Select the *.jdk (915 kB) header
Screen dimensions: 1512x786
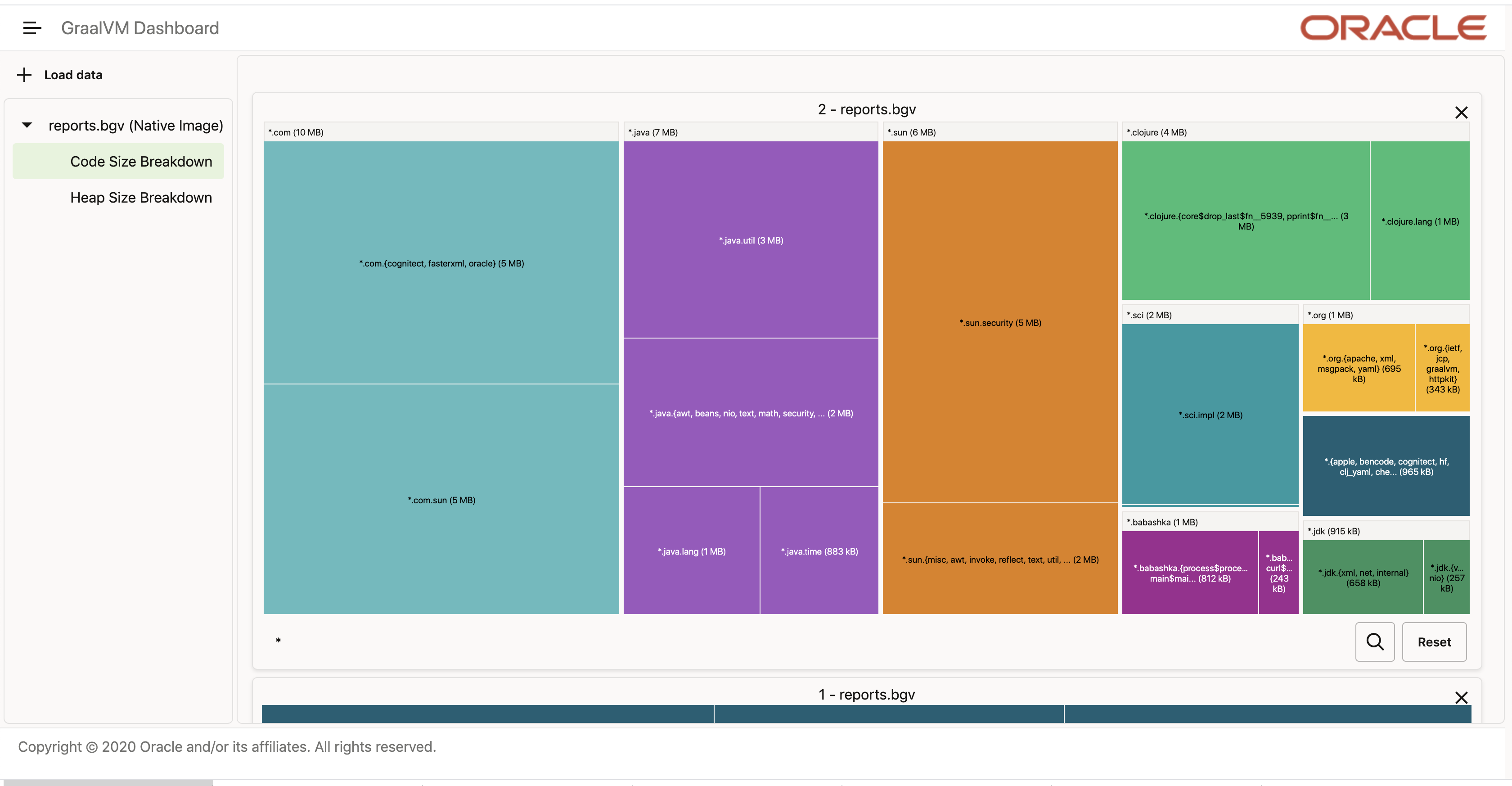tap(1386, 531)
